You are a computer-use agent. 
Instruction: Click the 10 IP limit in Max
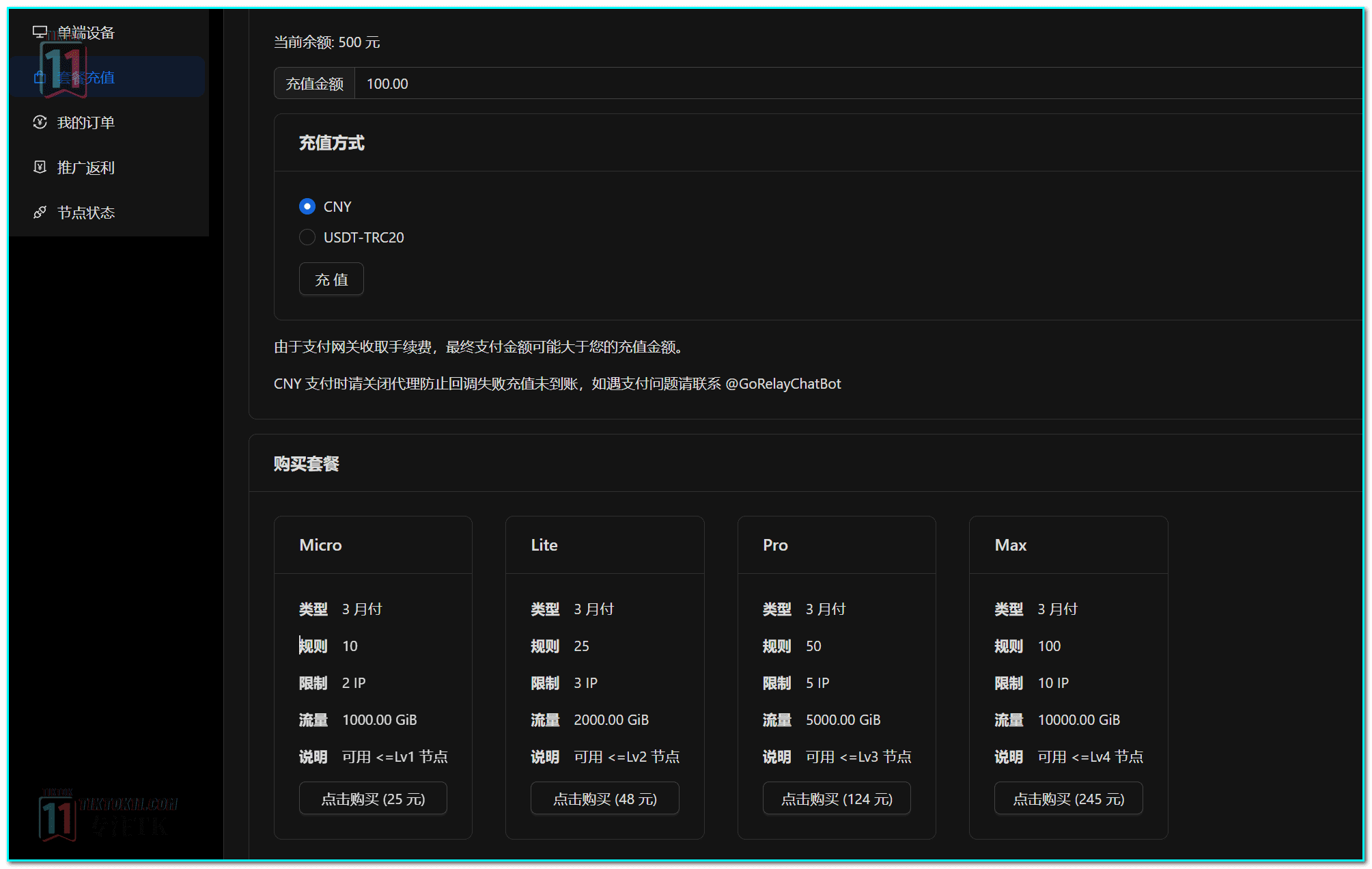point(1053,683)
